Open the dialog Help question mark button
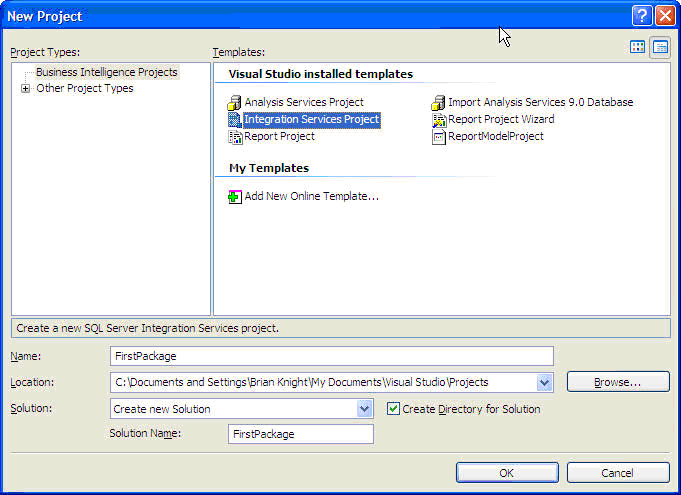This screenshot has height=495, width=681. (x=641, y=16)
